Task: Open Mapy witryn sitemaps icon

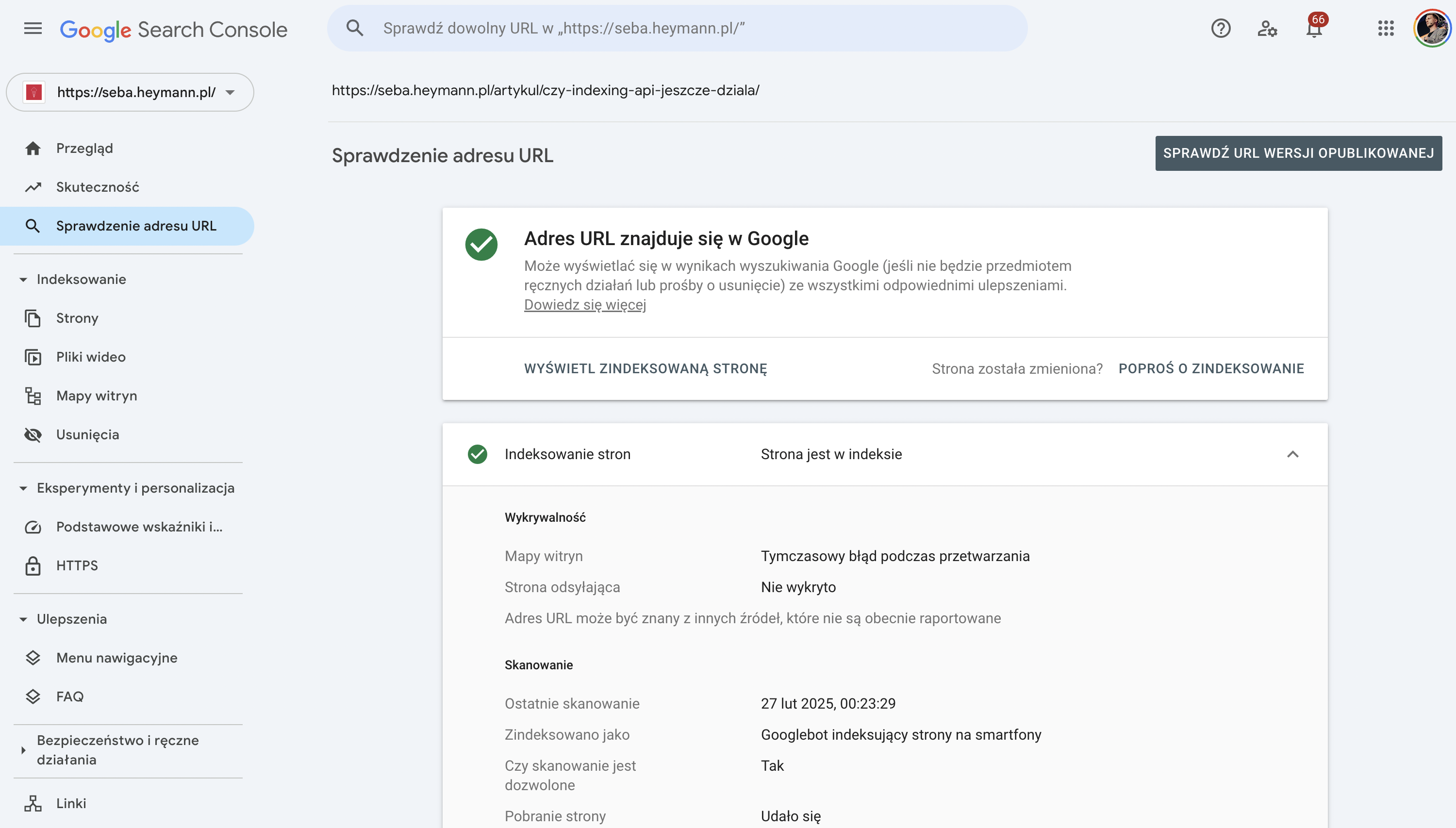Action: 33,396
